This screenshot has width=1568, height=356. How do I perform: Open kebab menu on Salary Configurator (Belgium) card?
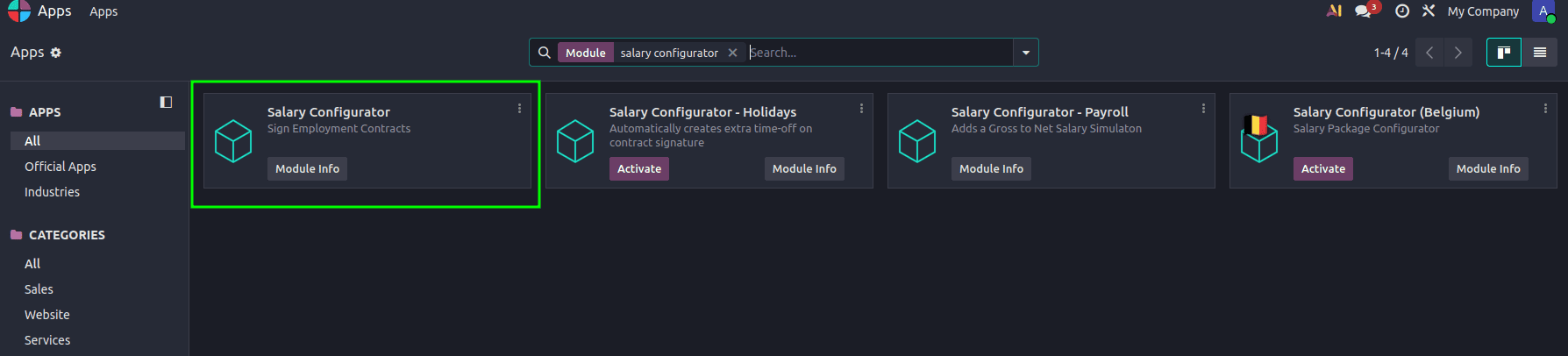[x=1545, y=108]
